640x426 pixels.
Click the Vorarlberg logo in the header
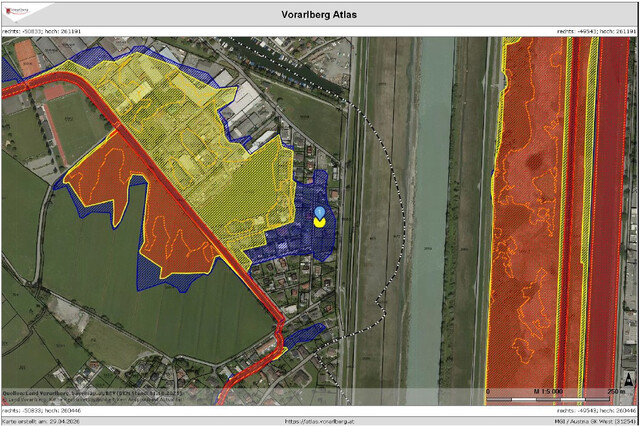point(17,11)
